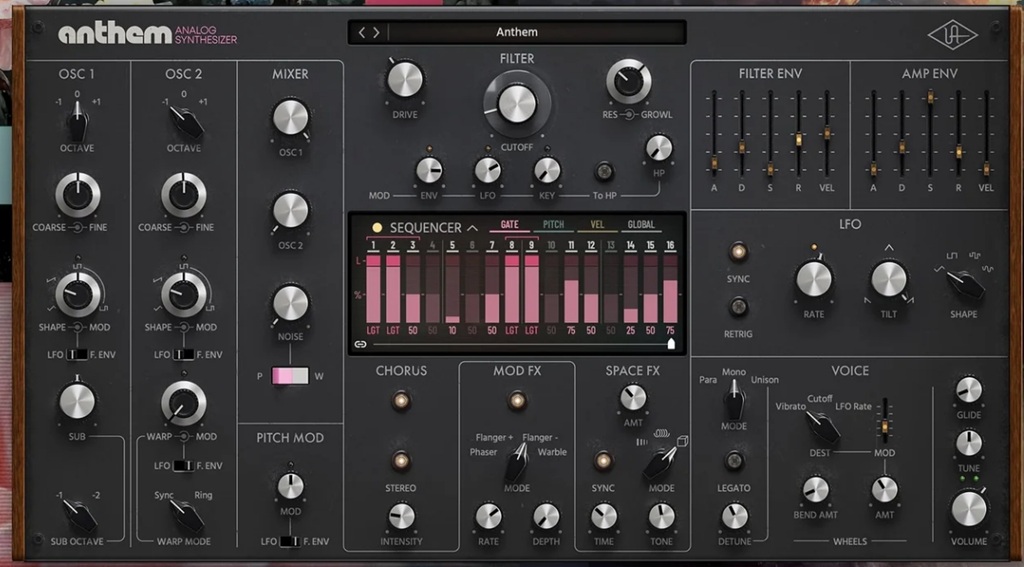Toggle the Sequencer on/off yellow light
This screenshot has height=567, width=1024.
[x=377, y=228]
